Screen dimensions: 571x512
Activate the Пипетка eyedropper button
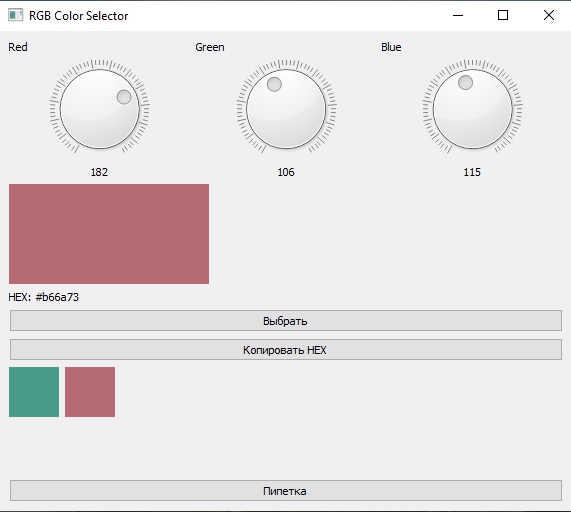click(x=286, y=491)
